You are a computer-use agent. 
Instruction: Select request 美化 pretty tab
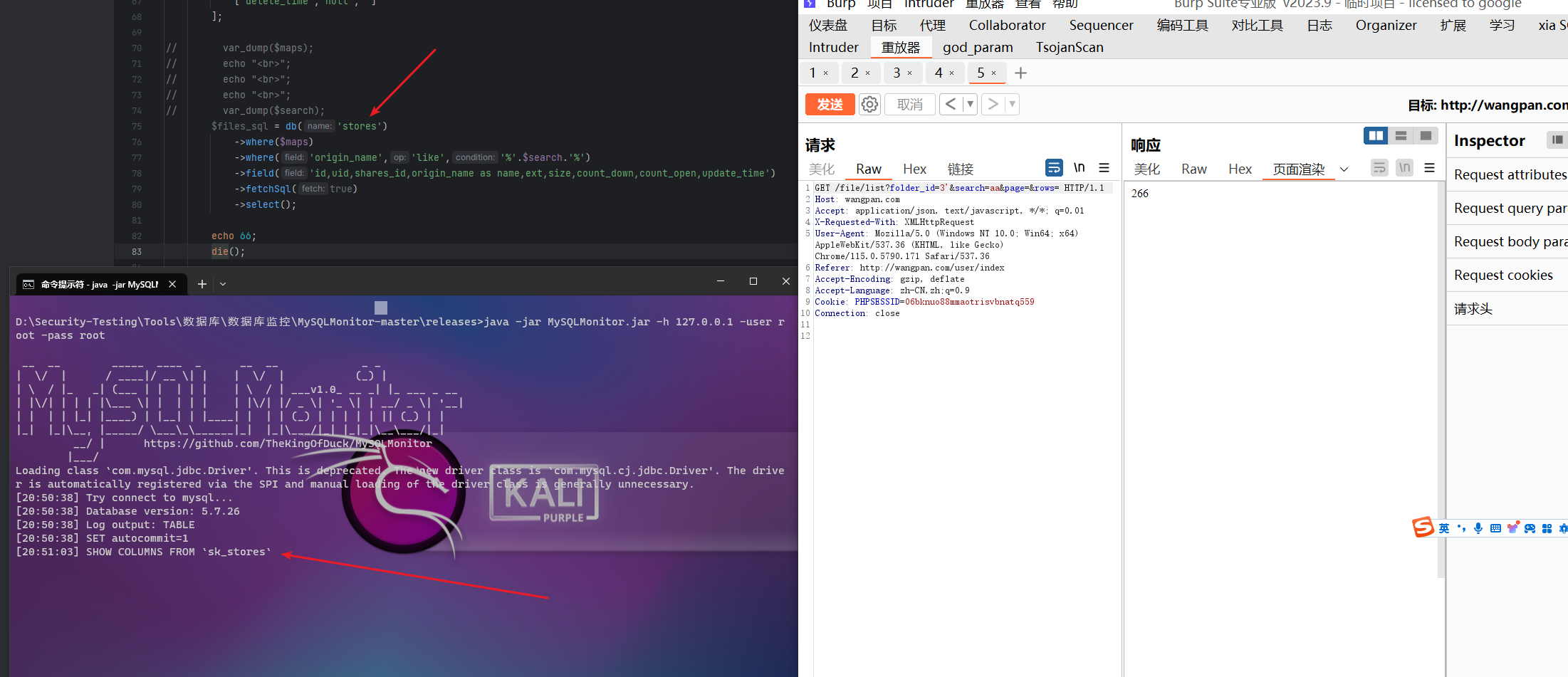[822, 169]
